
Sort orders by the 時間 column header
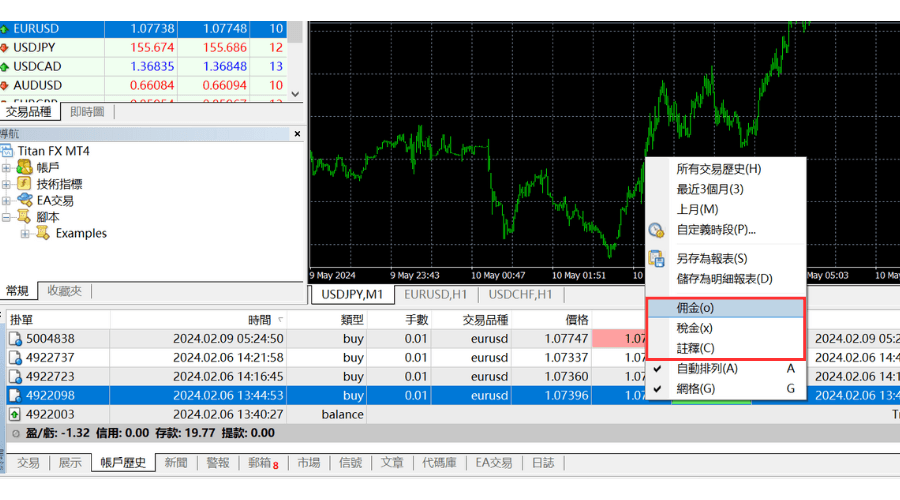coord(259,320)
